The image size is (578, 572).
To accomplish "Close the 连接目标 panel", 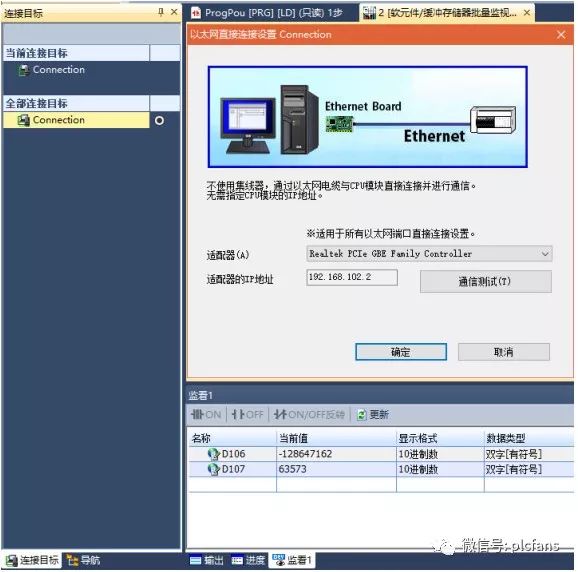I will pyautogui.click(x=174, y=13).
